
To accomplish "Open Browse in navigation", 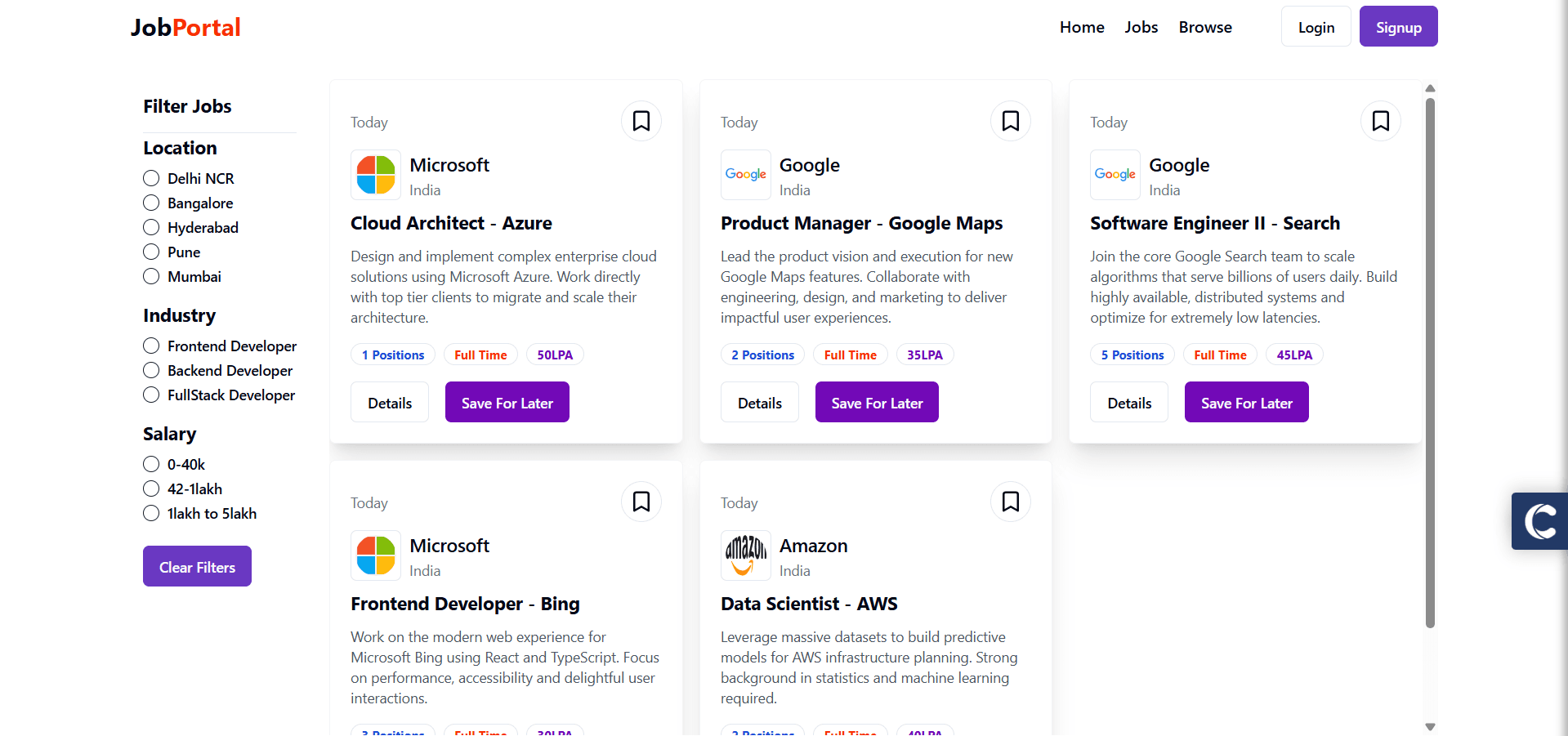I will tap(1205, 27).
